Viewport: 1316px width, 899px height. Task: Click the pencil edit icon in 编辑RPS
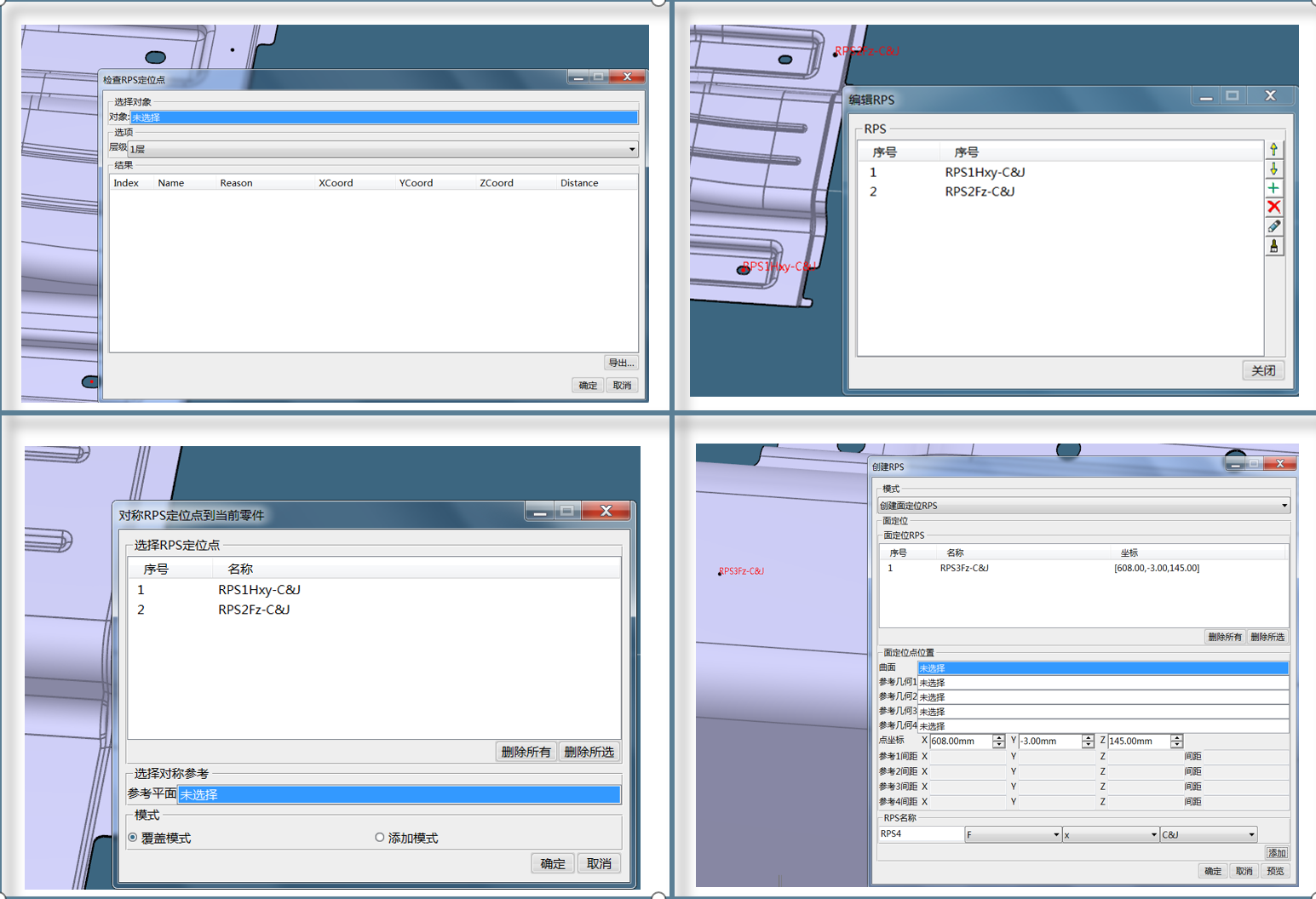[1273, 226]
